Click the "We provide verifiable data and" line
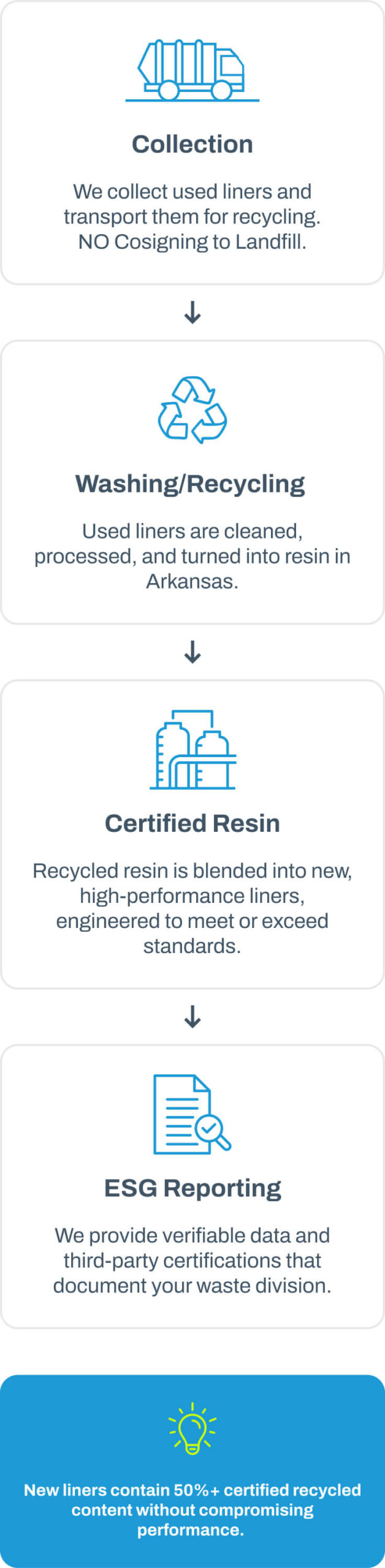This screenshot has height=1568, width=385. click(192, 1235)
